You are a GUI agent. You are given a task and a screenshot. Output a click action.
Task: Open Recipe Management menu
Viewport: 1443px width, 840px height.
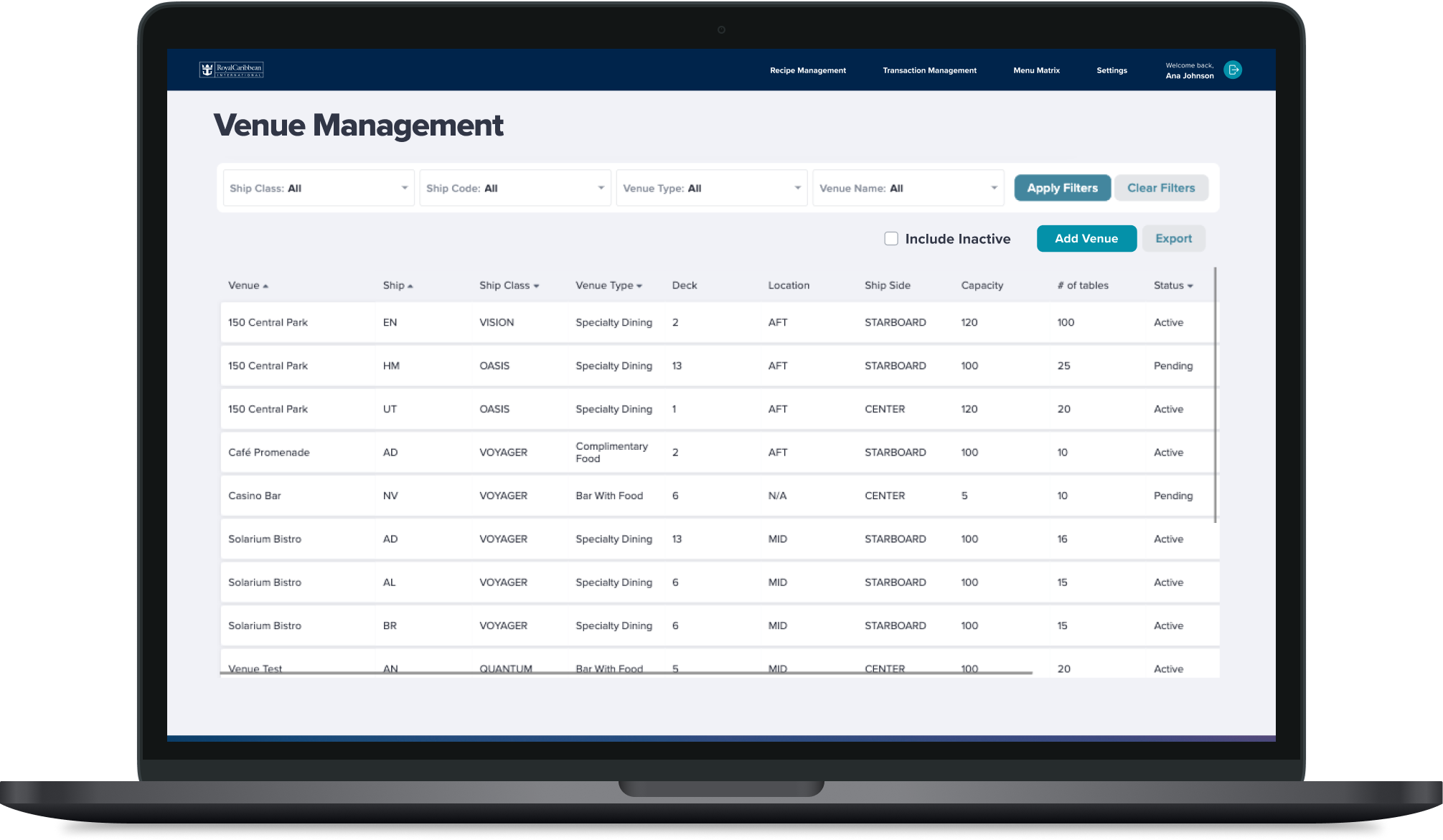pyautogui.click(x=808, y=70)
